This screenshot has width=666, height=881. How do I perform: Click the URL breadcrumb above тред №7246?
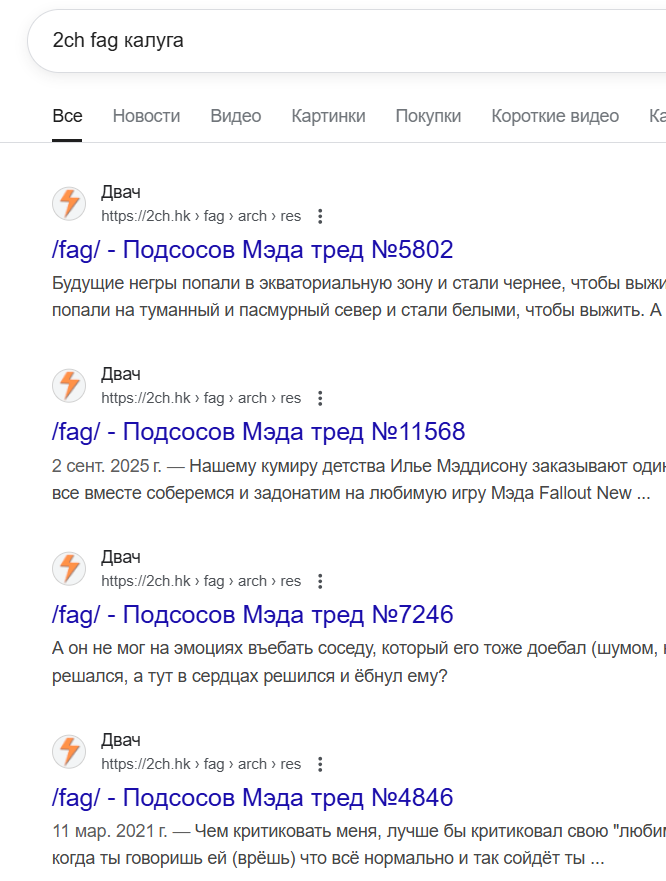click(x=201, y=581)
